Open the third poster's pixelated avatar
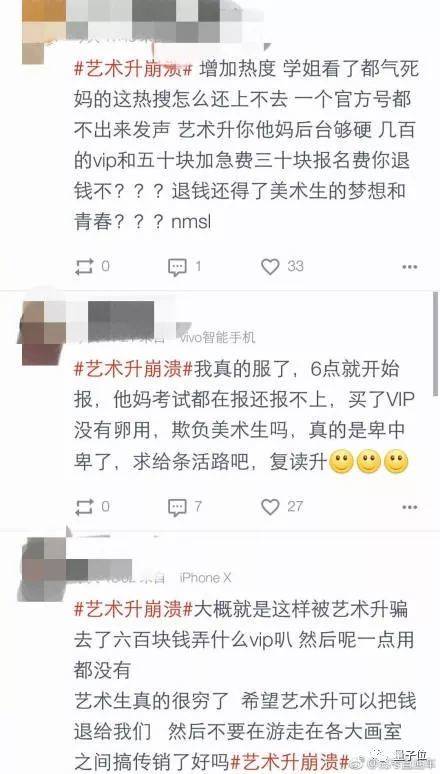The height and width of the screenshot is (774, 440). pyautogui.click(x=41, y=568)
